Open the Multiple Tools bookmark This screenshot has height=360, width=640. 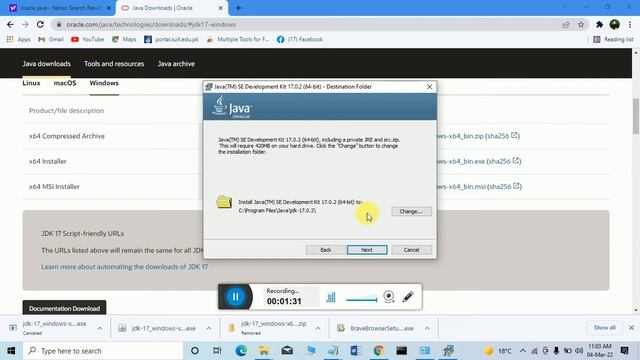point(238,40)
